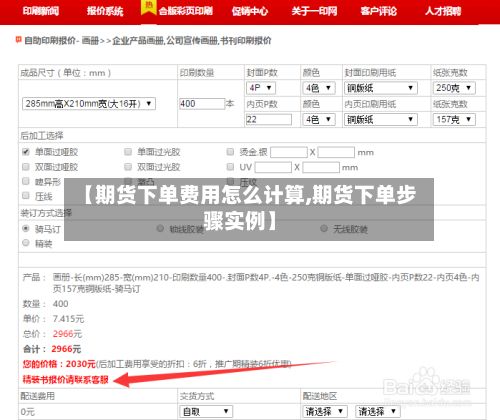The image size is (500, 420).
Task: Click the red breadcrumb flag icon
Action: coord(18,40)
